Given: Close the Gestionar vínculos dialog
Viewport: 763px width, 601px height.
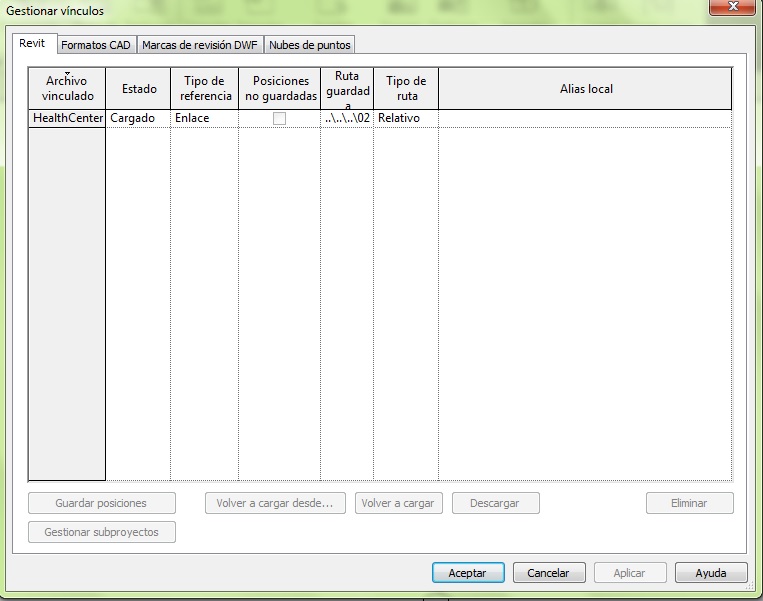Looking at the screenshot, I should click(x=735, y=8).
